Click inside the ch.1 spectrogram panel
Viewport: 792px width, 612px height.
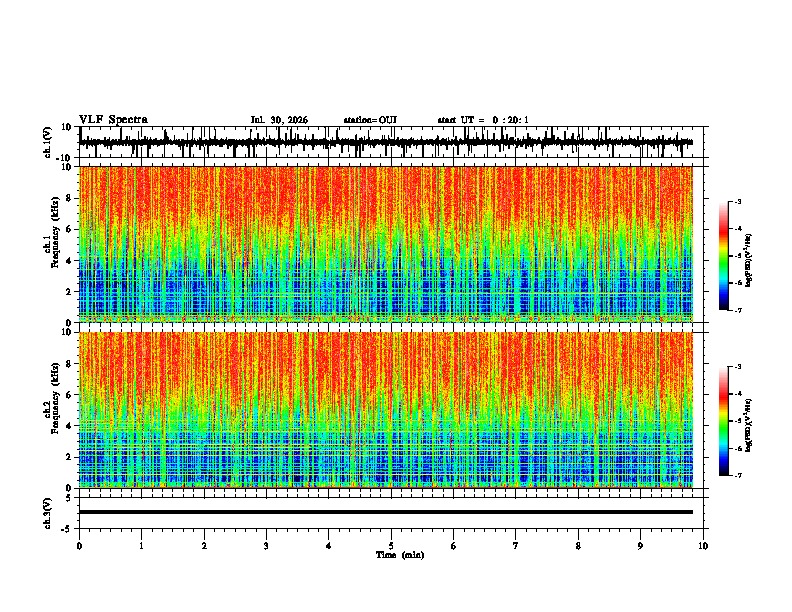pos(386,244)
